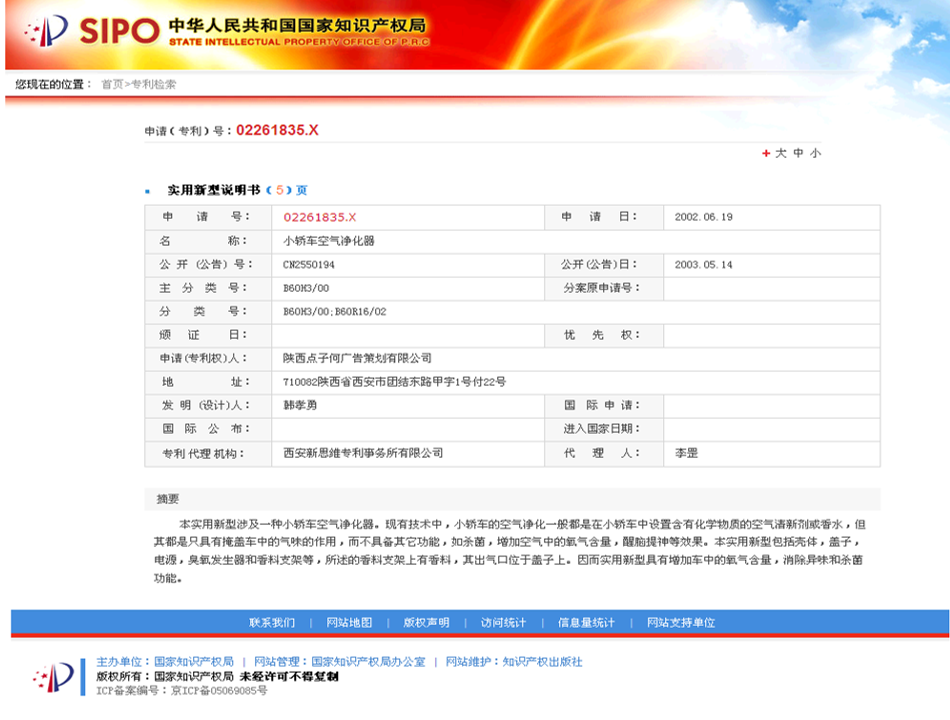Click the blue bullet before 实用新型说明书

[x=148, y=190]
